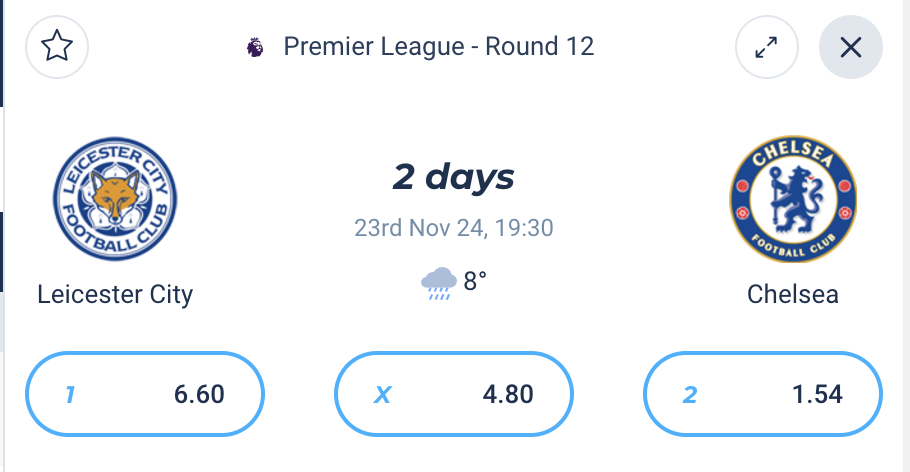Select home win odds 6.60

pos(145,394)
